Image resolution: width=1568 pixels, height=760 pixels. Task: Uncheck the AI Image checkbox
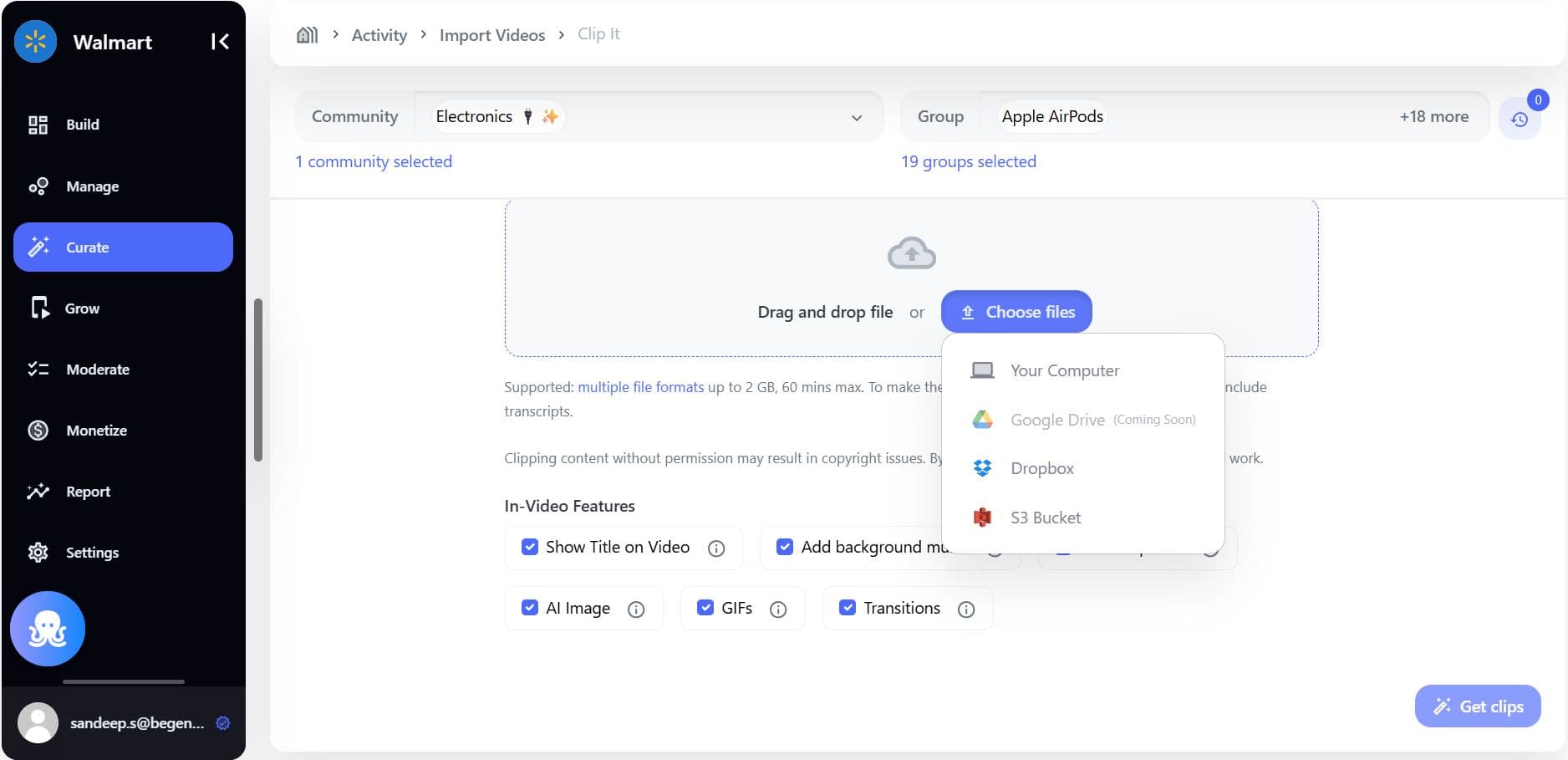click(530, 608)
